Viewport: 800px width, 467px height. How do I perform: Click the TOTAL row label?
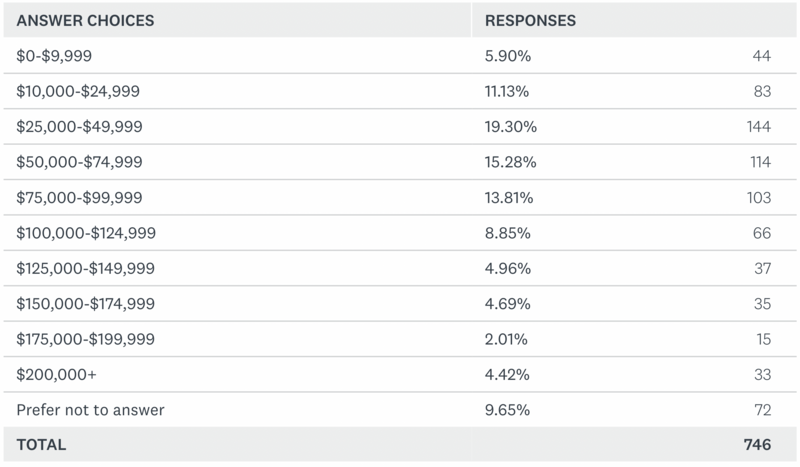tap(41, 446)
